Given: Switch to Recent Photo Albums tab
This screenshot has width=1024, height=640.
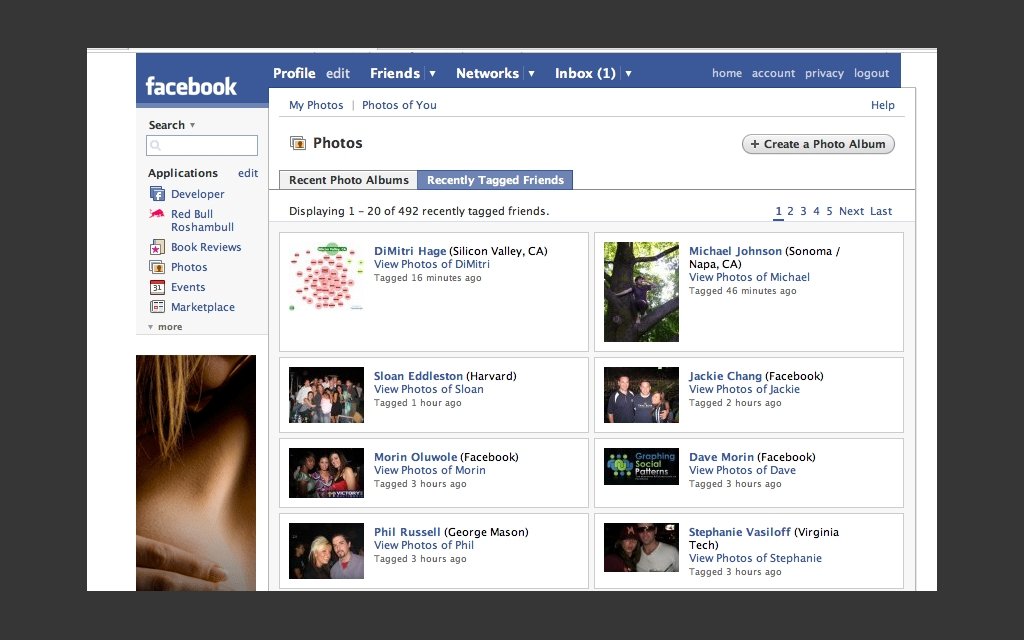Looking at the screenshot, I should coord(349,180).
